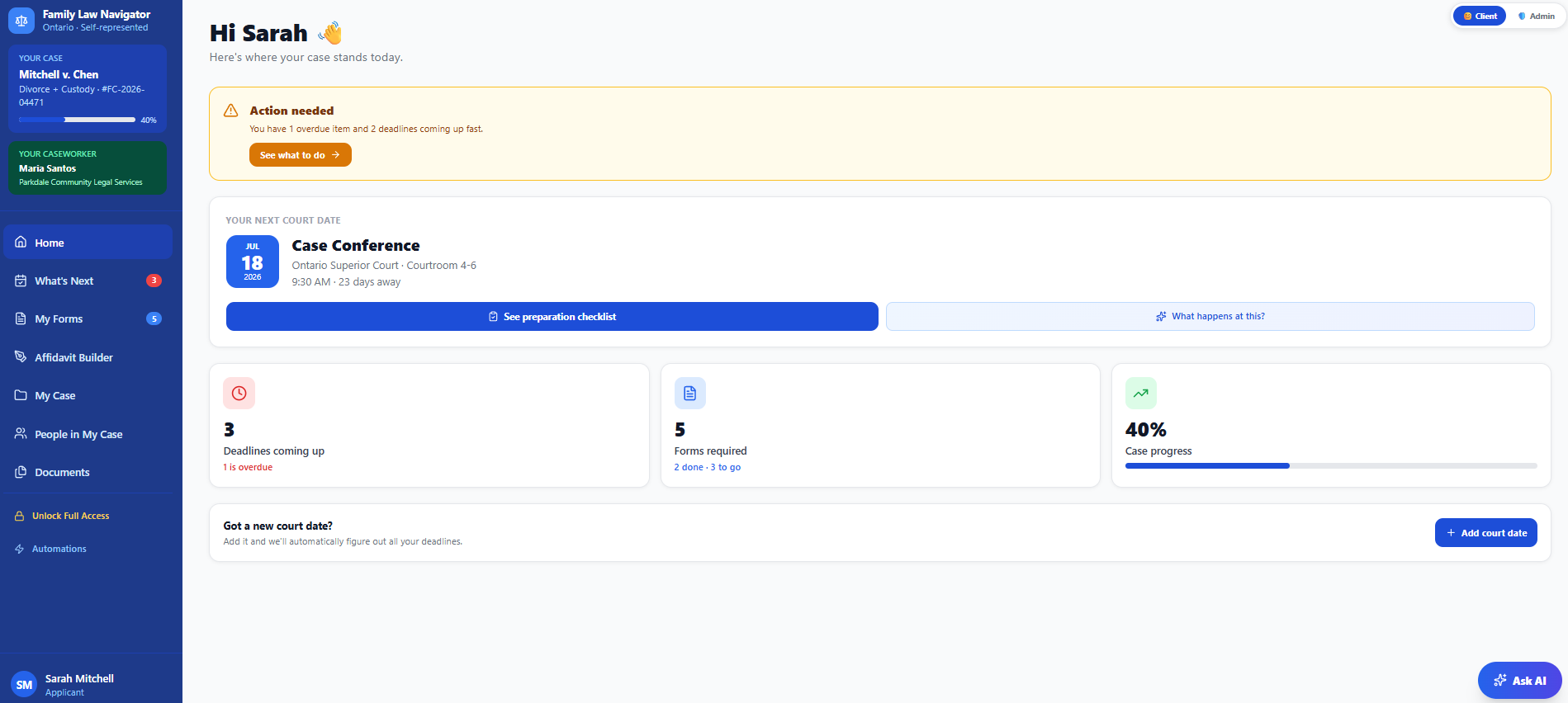Click the 1 is overdue text
The width and height of the screenshot is (1568, 703).
248,467
